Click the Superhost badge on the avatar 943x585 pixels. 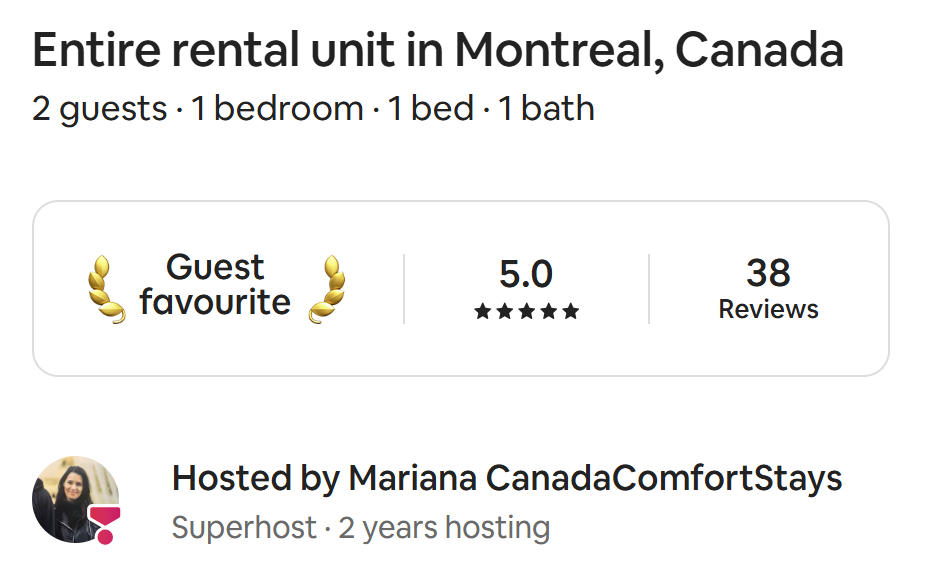coord(105,524)
